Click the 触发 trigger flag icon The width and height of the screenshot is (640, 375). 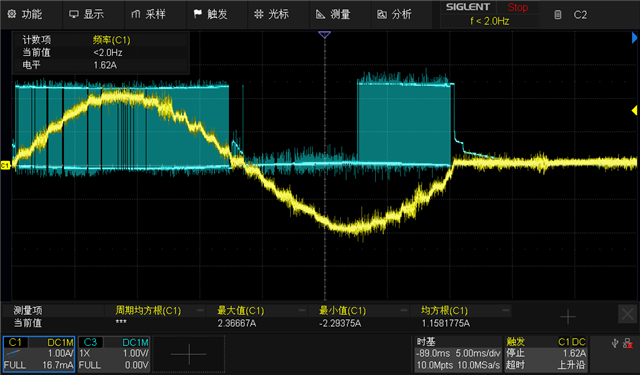tap(198, 14)
